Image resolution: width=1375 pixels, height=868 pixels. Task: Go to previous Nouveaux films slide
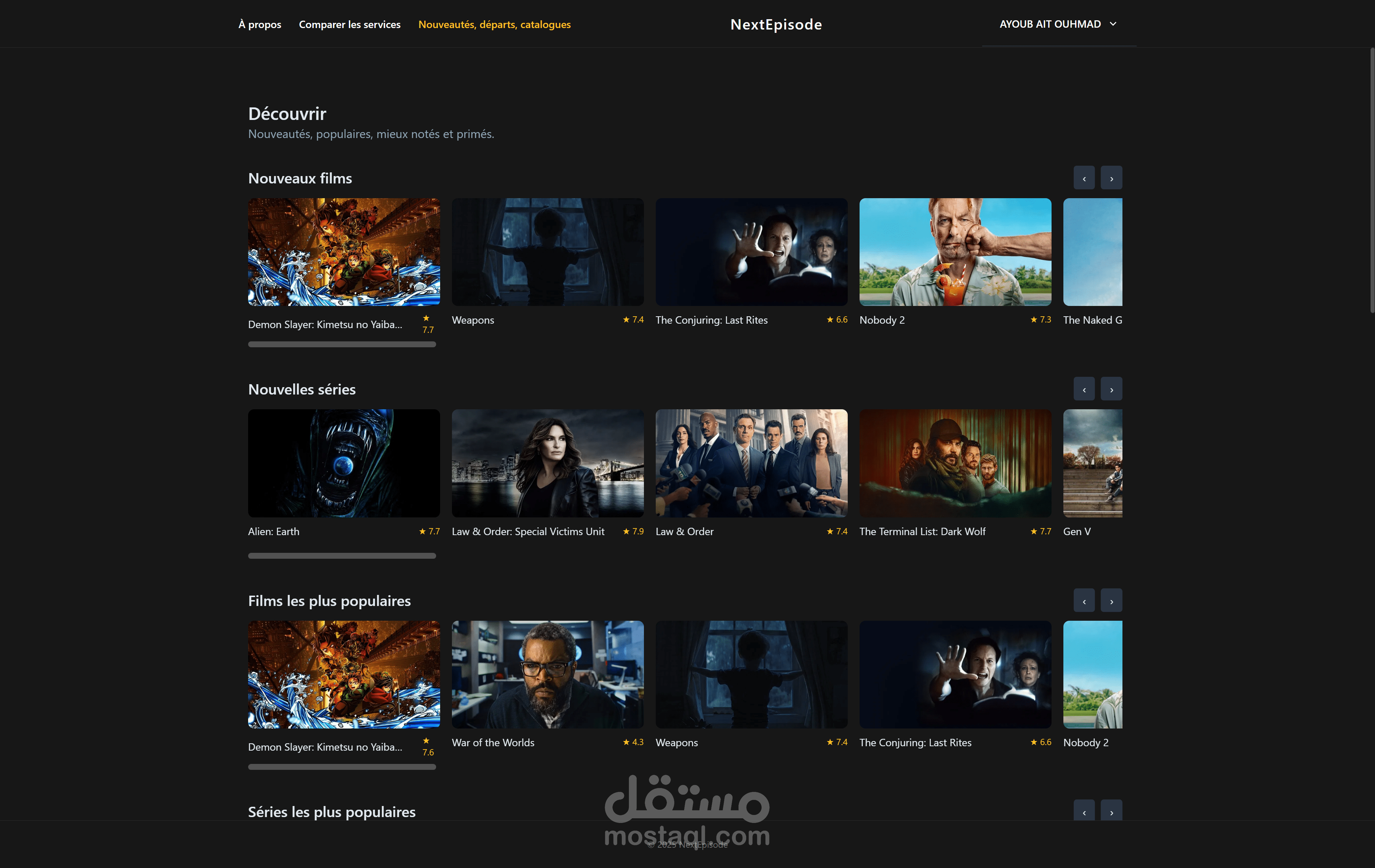(1084, 178)
